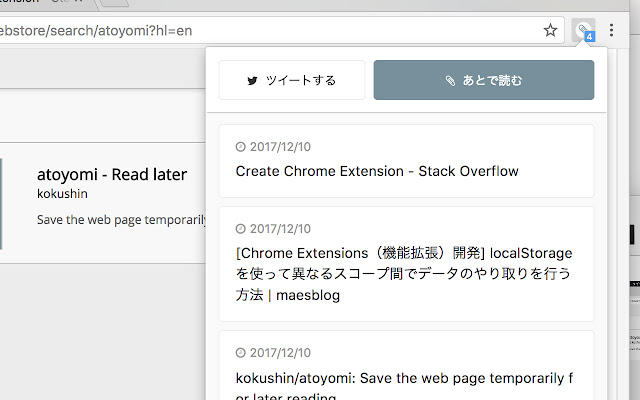This screenshot has height=400, width=640.
Task: Open the atoyomi paperclip extension icon
Action: point(583,30)
